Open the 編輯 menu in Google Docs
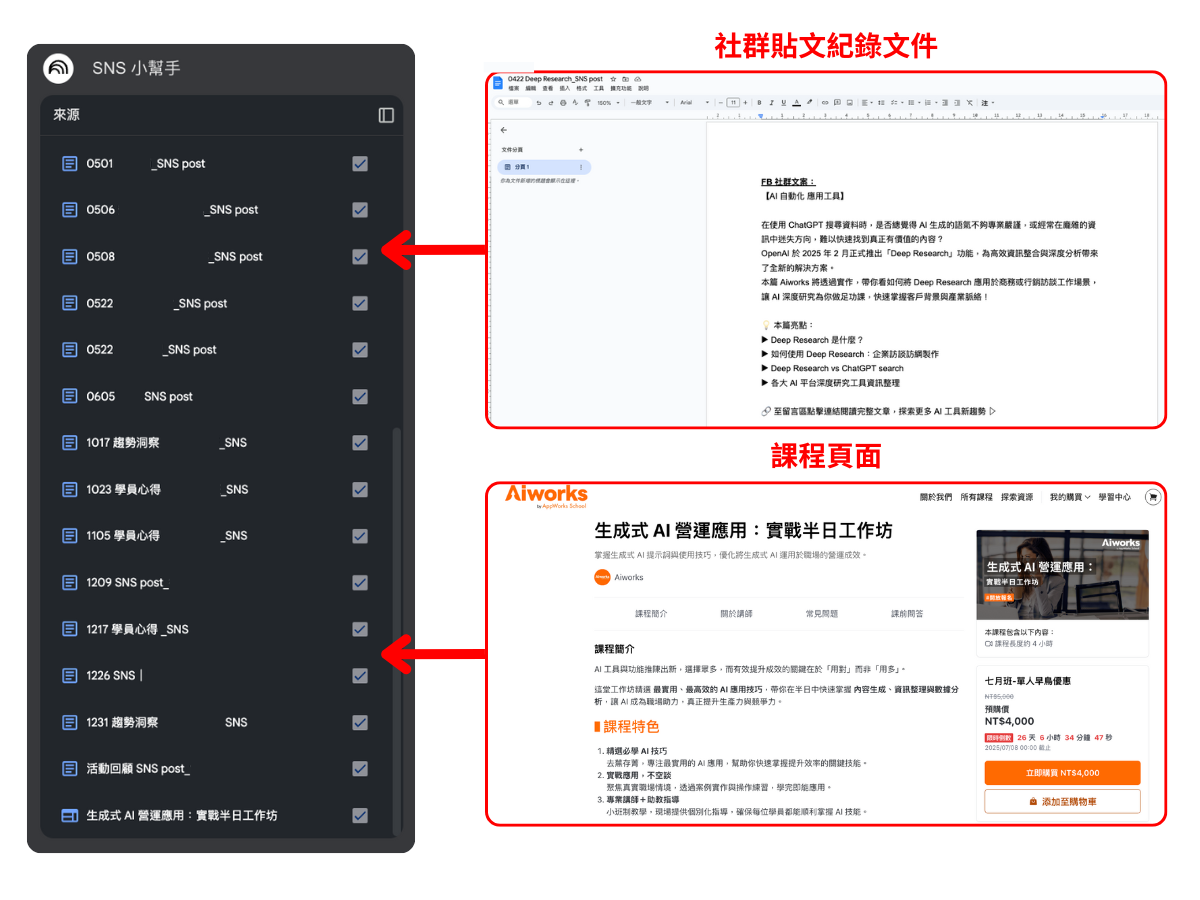Screen dimensions: 1200x900 530,88
